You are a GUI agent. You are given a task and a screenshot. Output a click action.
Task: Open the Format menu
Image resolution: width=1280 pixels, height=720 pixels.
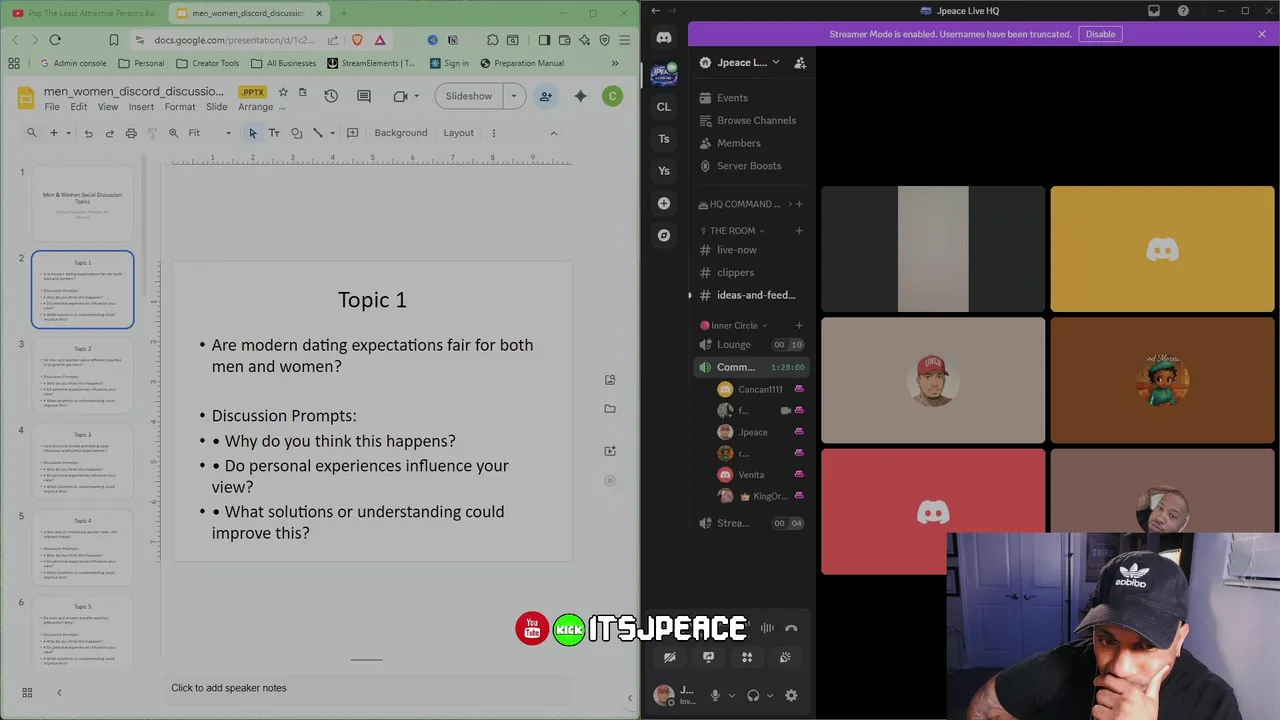(180, 107)
